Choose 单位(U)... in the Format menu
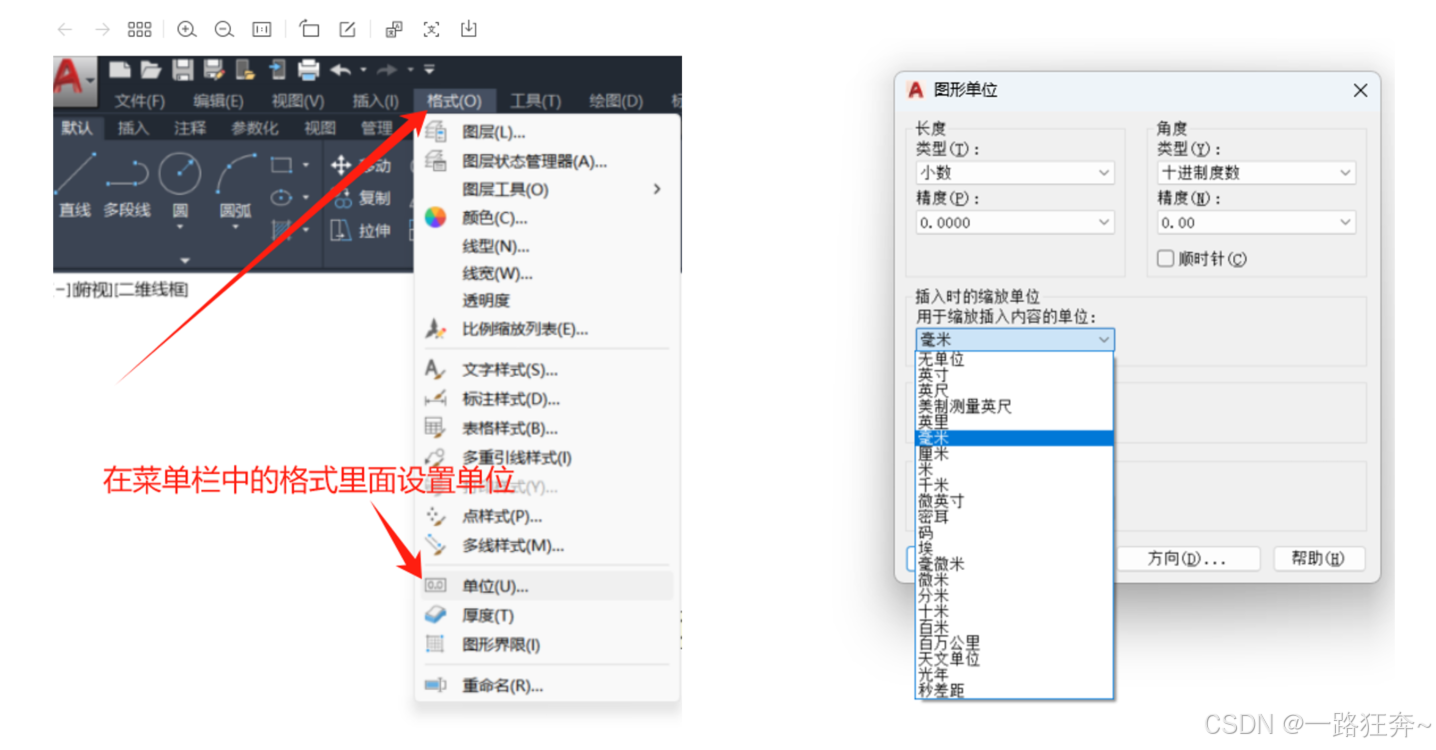 (546, 586)
